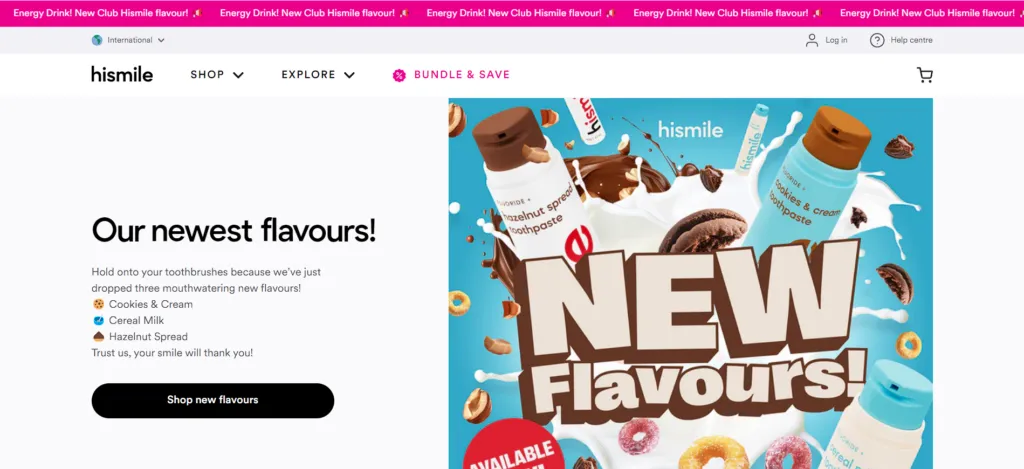Expand the SHOP menu chevron
1024x469 pixels.
pos(238,75)
